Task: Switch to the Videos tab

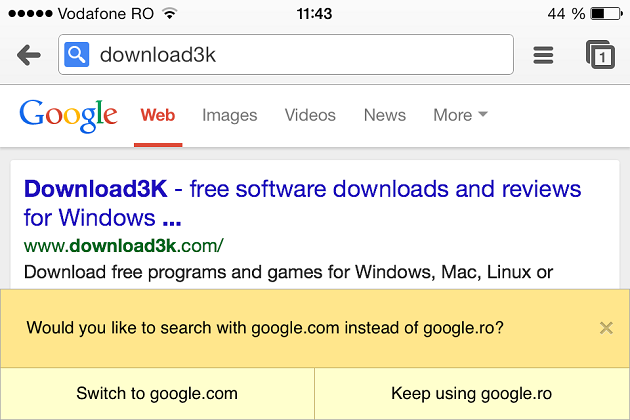Action: pyautogui.click(x=310, y=115)
